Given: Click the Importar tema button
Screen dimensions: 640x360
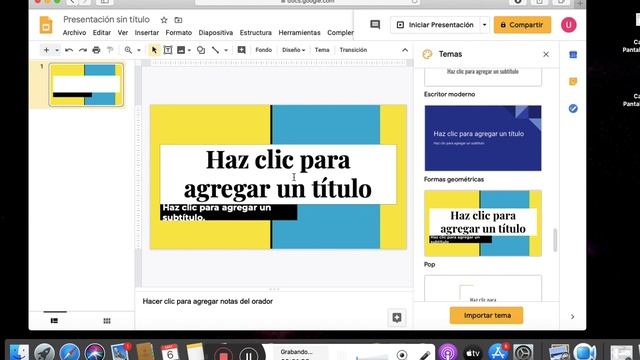Looking at the screenshot, I should coord(487,316).
